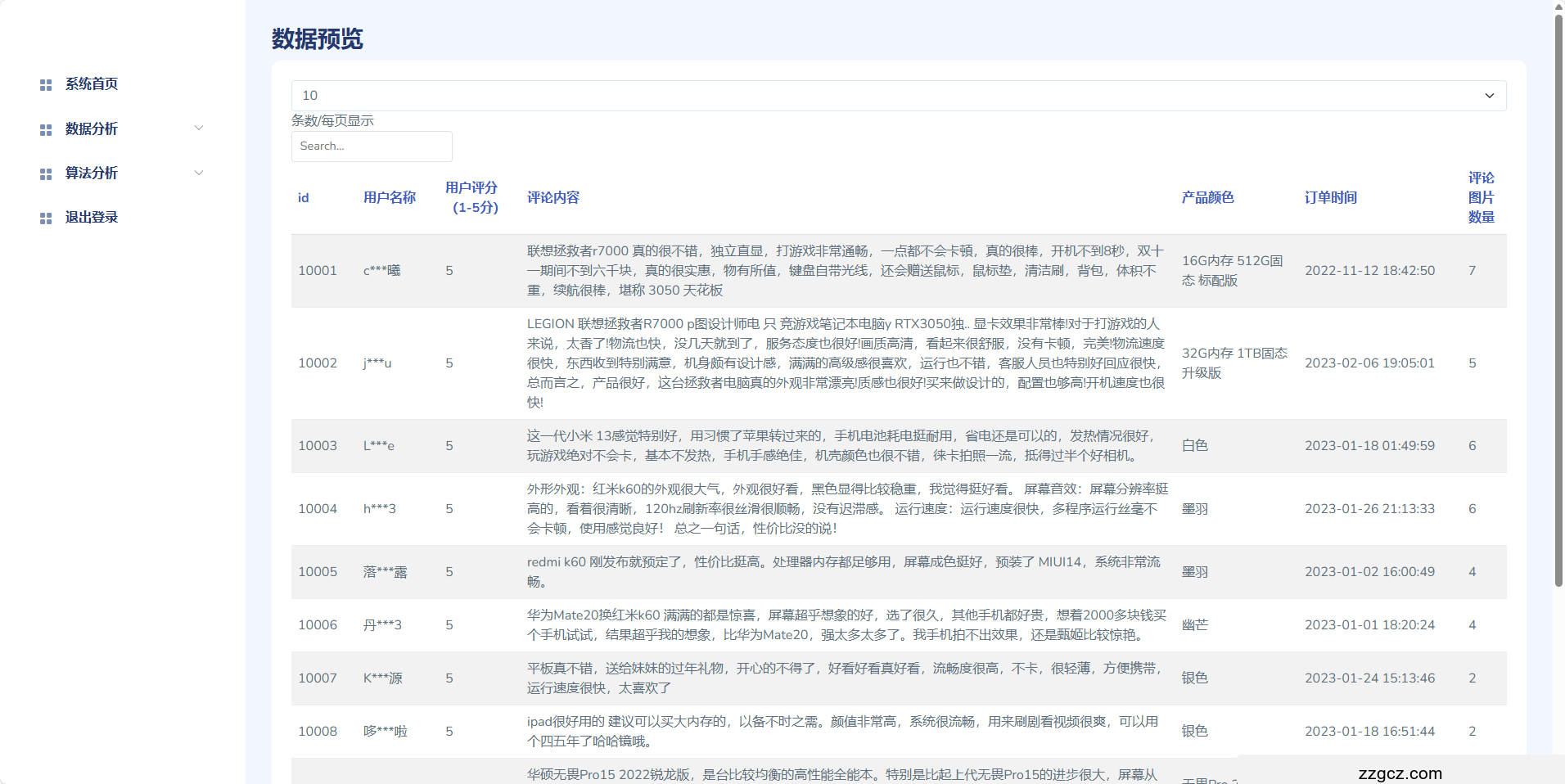The height and width of the screenshot is (784, 1565).
Task: Sort by 订单时间 column header
Action: coord(1331,198)
